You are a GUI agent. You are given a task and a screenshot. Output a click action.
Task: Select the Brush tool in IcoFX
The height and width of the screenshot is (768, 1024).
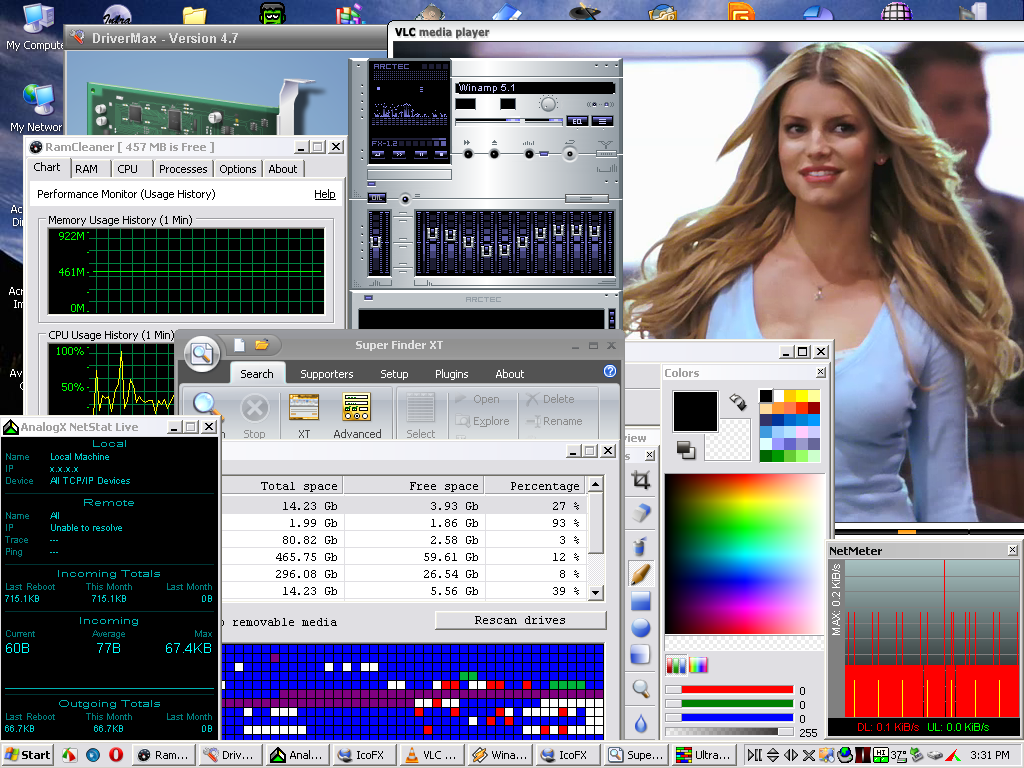pyautogui.click(x=641, y=573)
